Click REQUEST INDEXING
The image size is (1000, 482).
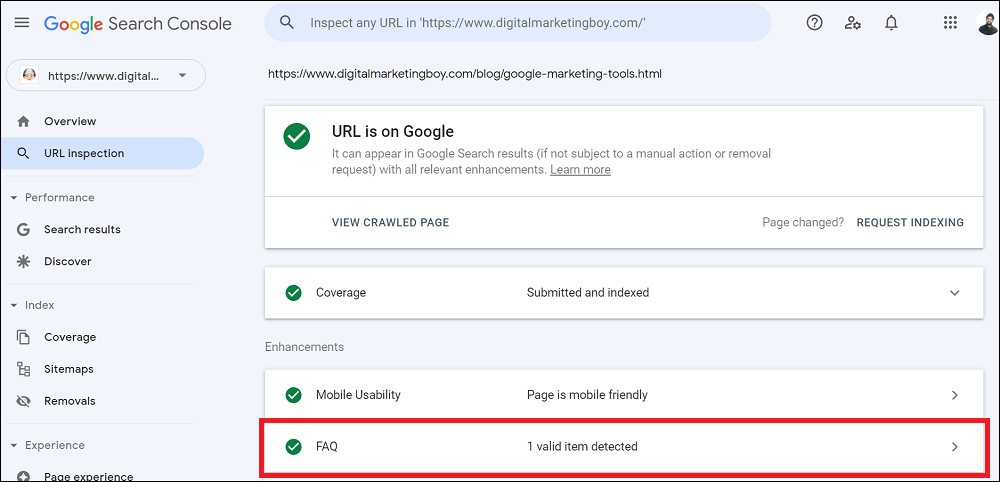point(910,223)
